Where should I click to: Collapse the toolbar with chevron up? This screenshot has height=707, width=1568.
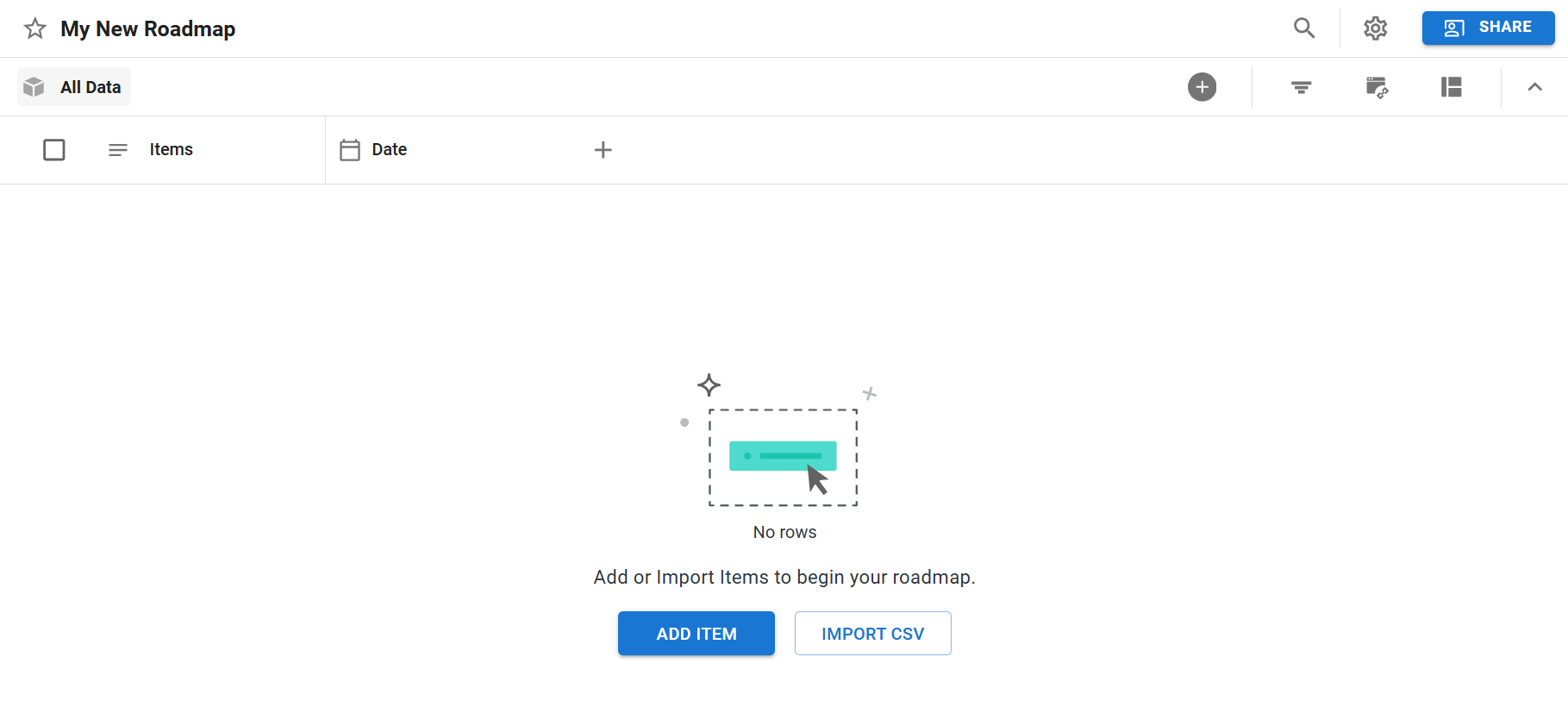point(1534,87)
